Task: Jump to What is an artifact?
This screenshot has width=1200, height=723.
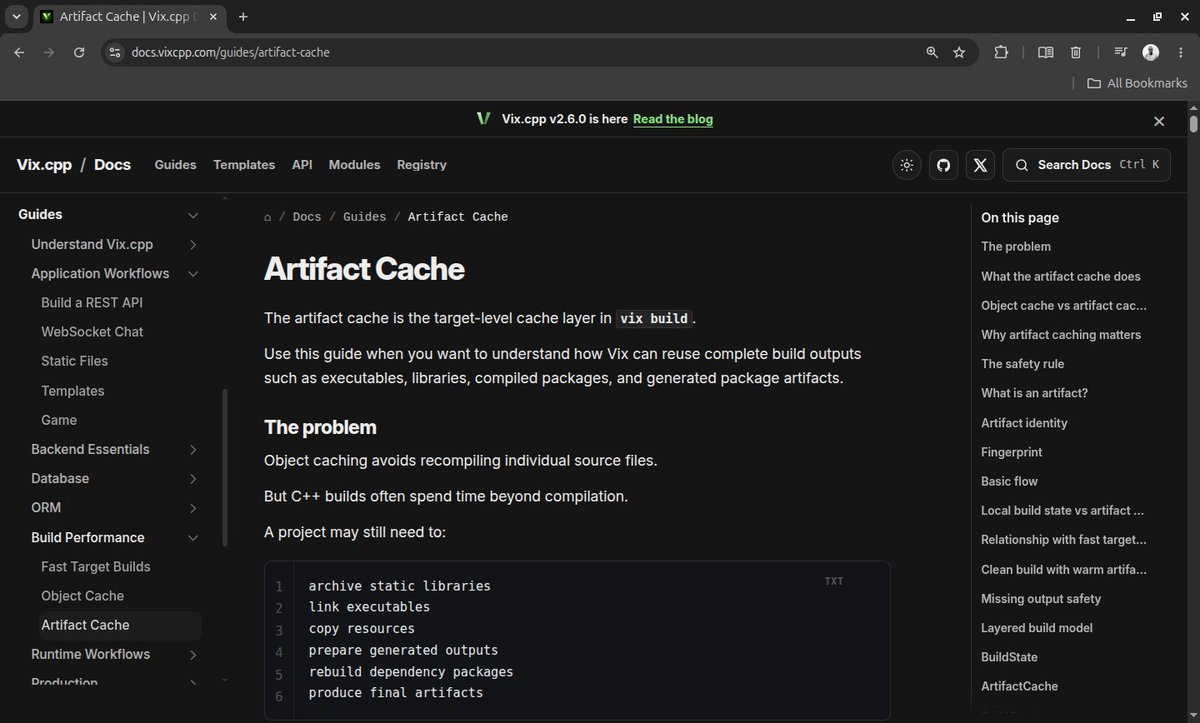Action: coord(1034,393)
